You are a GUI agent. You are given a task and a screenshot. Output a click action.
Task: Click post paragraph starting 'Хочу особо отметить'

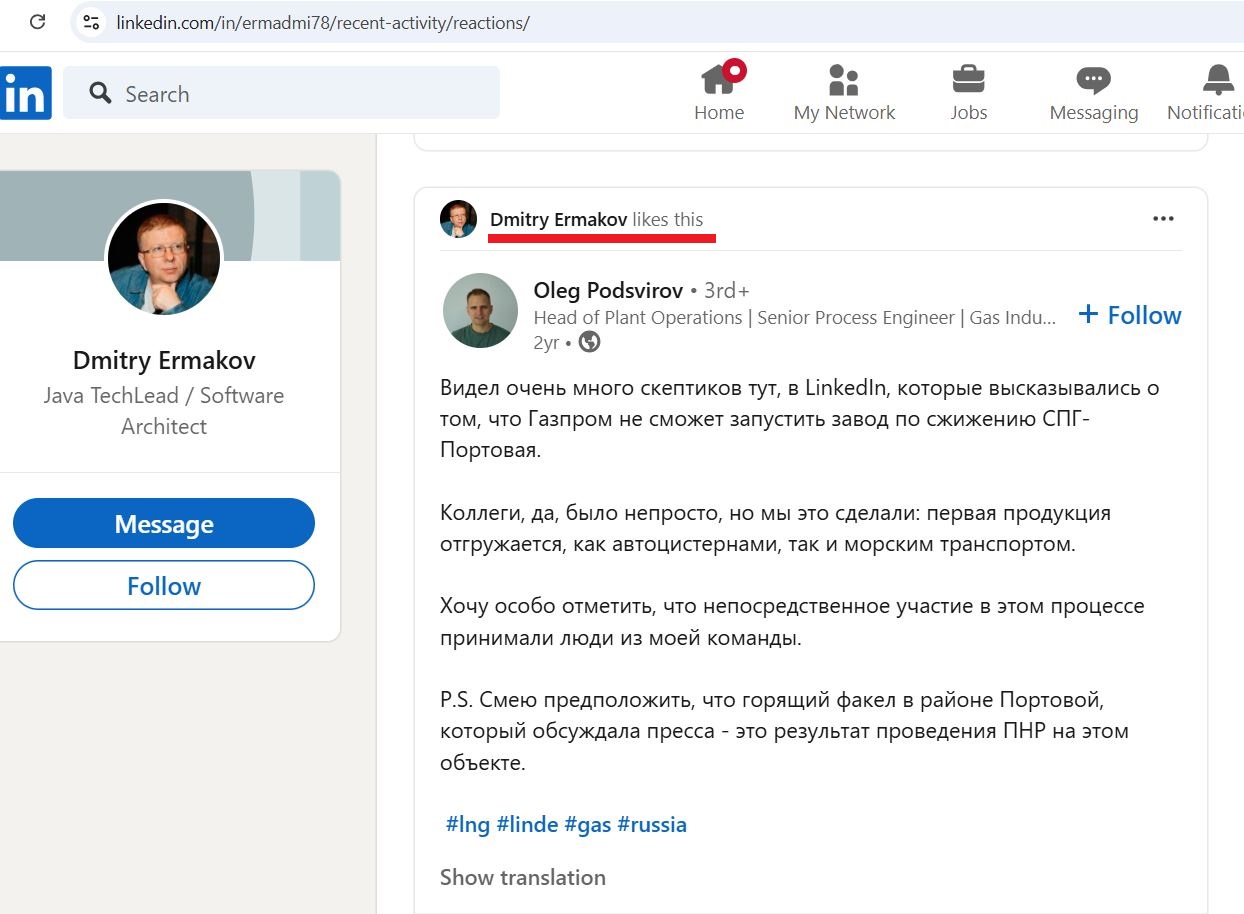[x=792, y=622]
